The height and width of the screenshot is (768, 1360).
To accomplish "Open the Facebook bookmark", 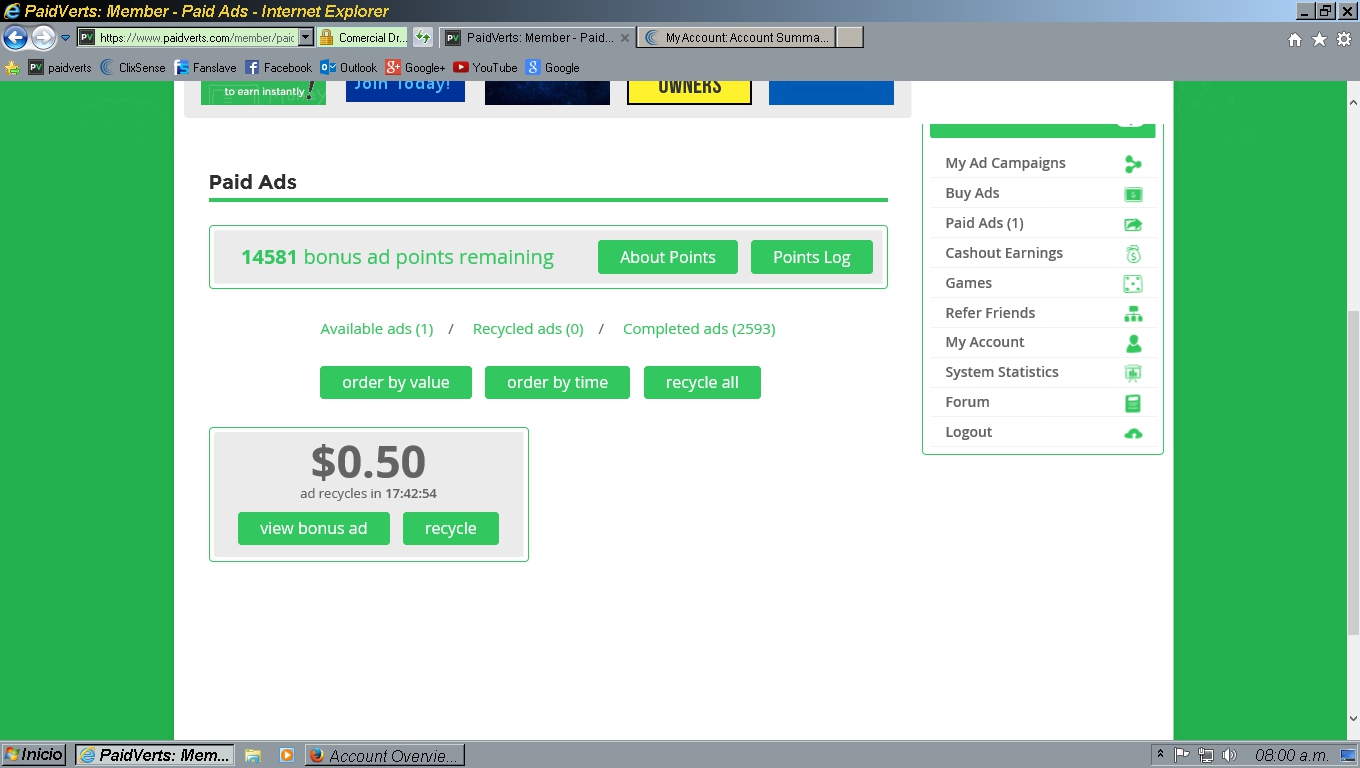I will [278, 68].
